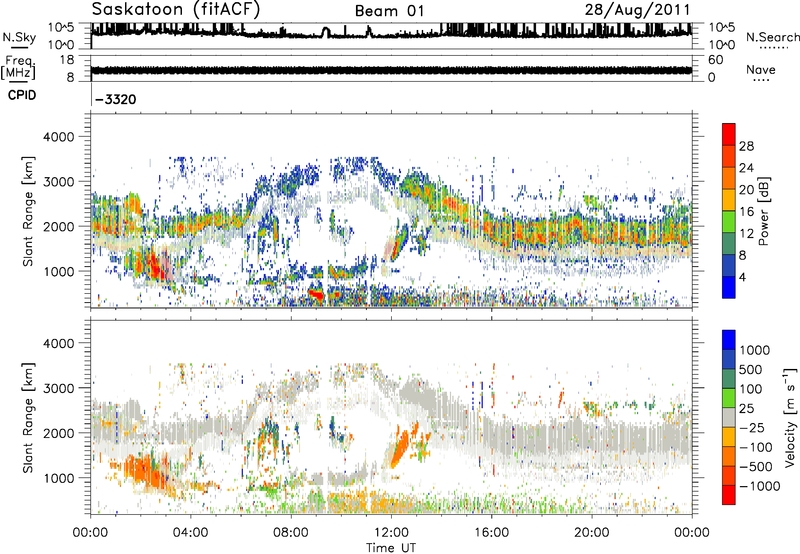Click the "500" label on Velocity colorbar

pos(750,370)
